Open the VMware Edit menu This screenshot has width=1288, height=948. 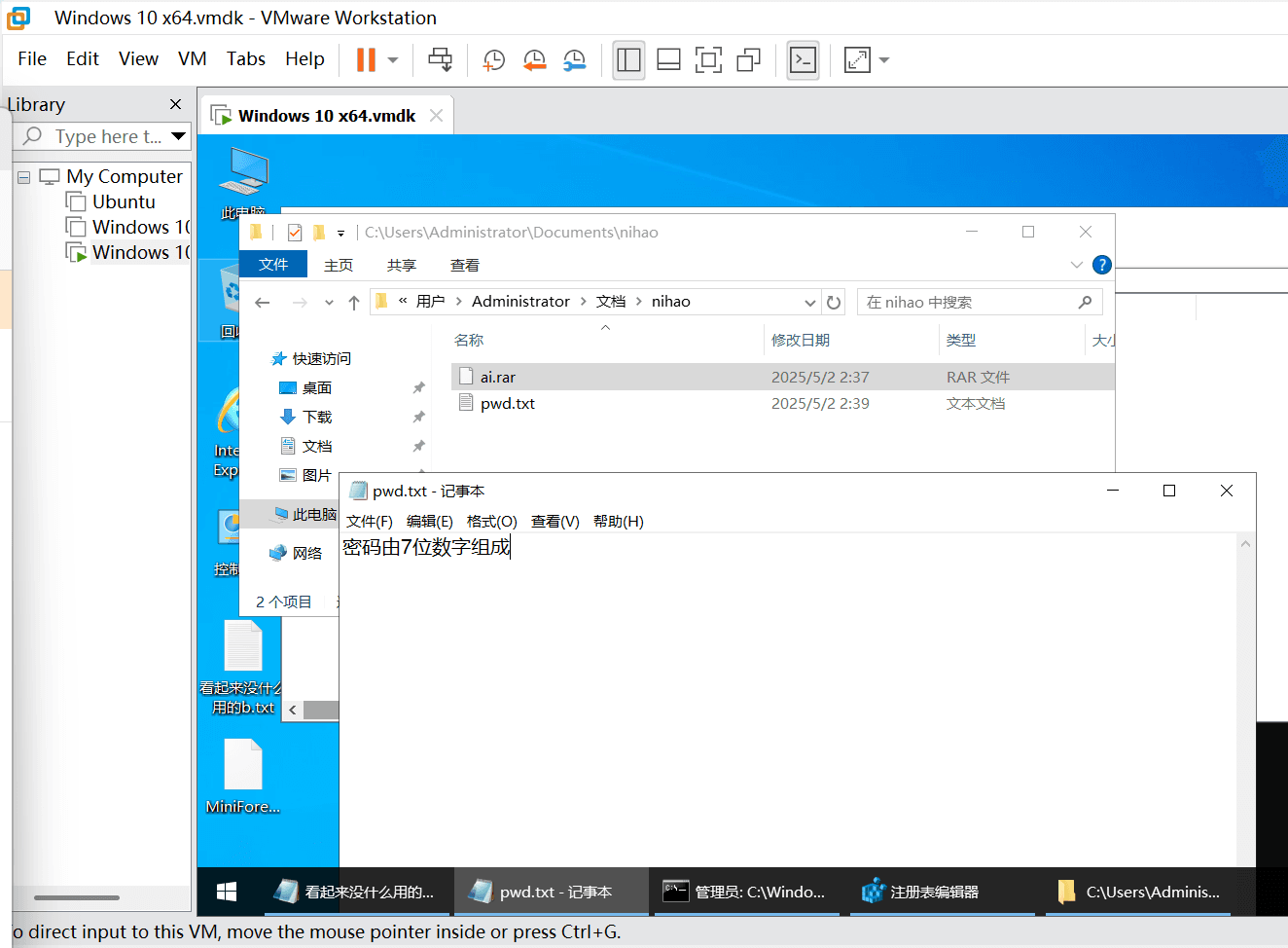(x=83, y=59)
